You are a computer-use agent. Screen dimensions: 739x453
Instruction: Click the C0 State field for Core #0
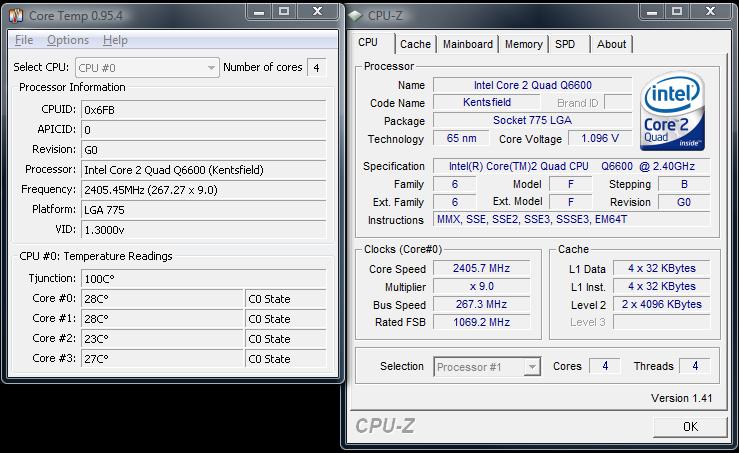[x=286, y=299]
